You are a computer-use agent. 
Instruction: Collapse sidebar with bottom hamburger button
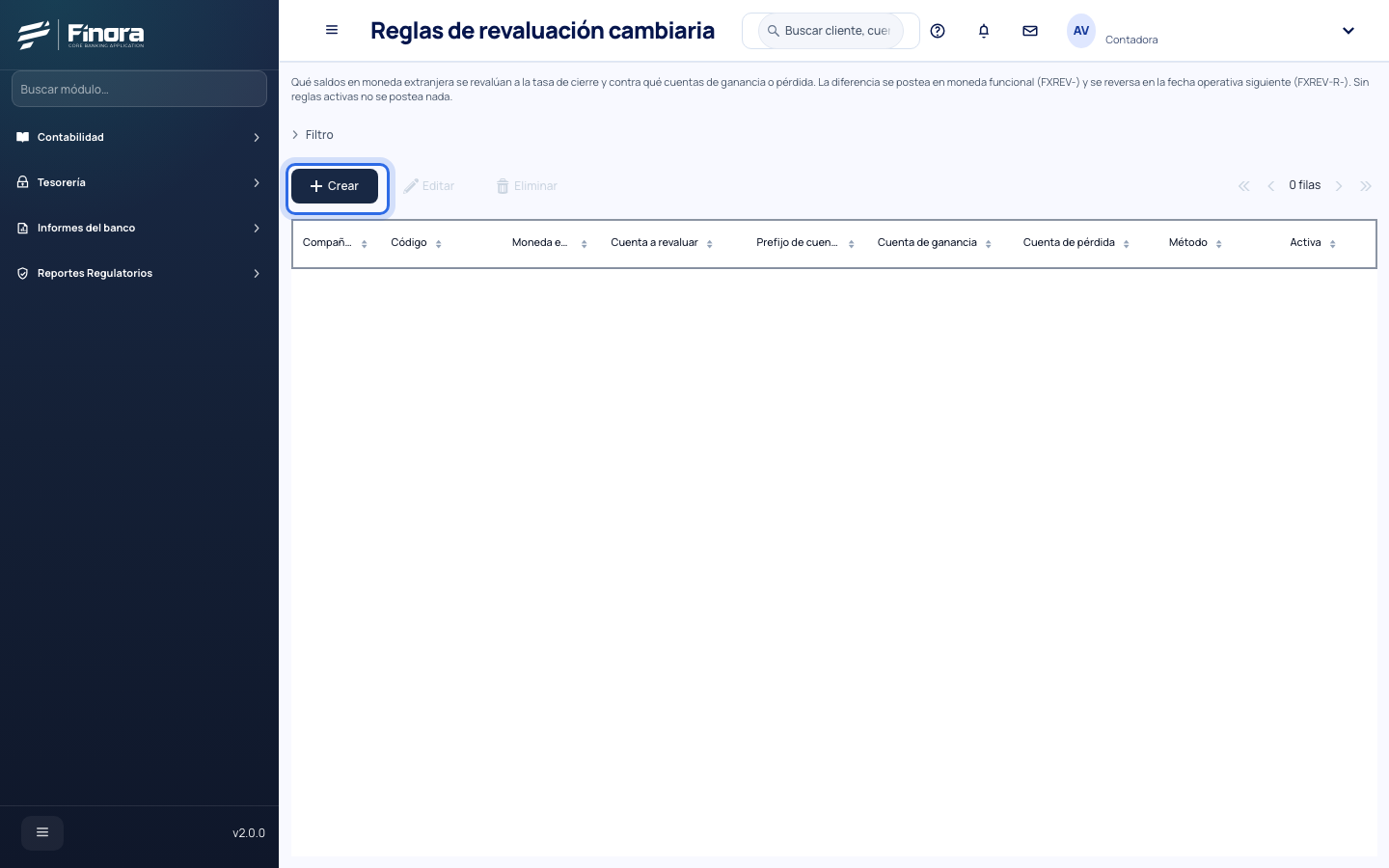(x=42, y=832)
